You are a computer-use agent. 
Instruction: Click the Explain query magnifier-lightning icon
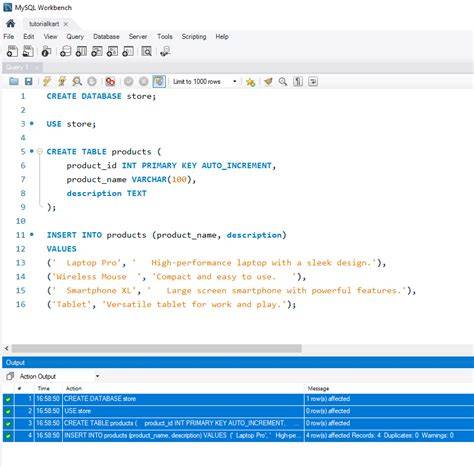pos(77,81)
